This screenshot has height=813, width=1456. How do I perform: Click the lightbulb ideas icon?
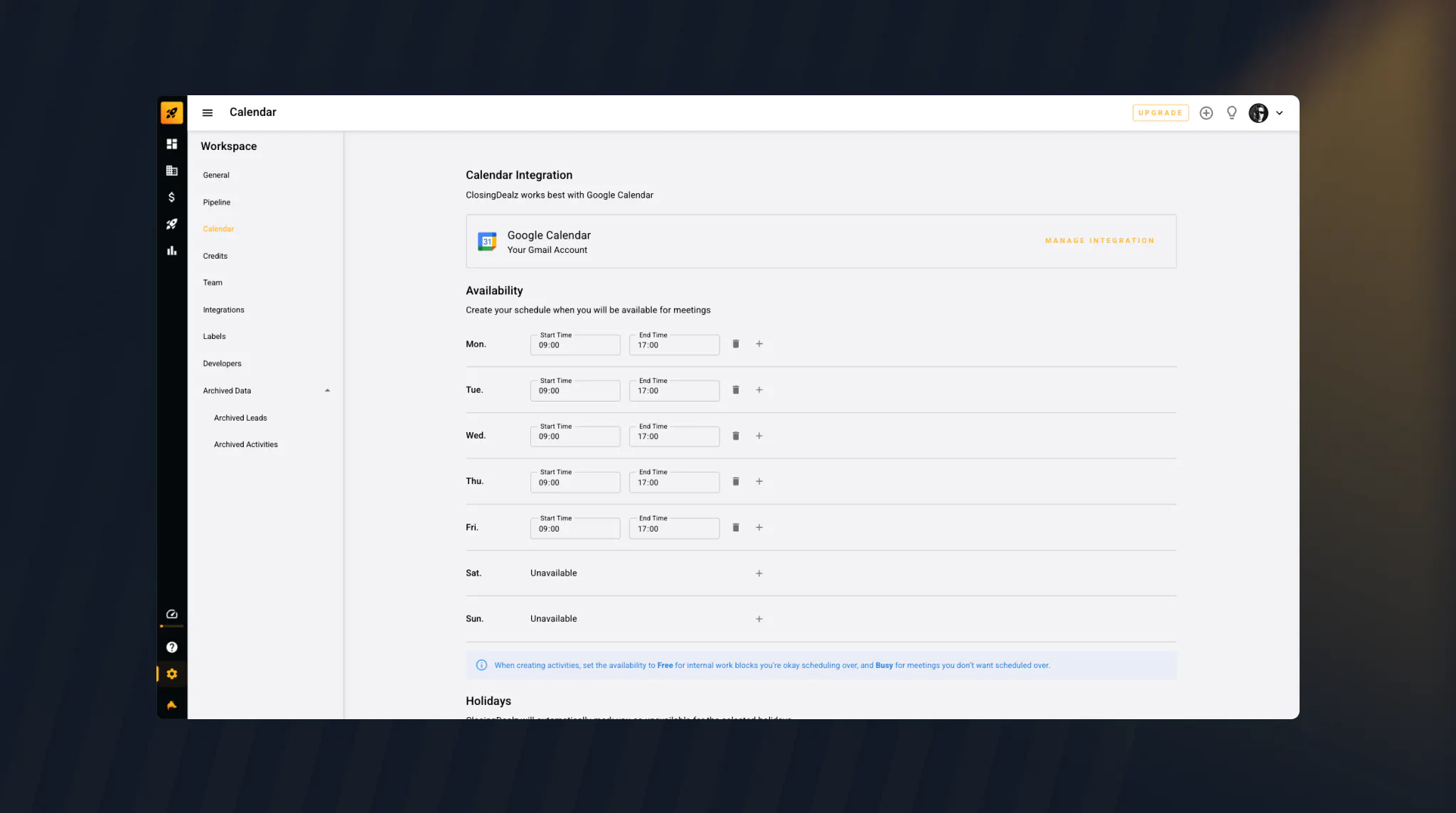click(x=1232, y=113)
